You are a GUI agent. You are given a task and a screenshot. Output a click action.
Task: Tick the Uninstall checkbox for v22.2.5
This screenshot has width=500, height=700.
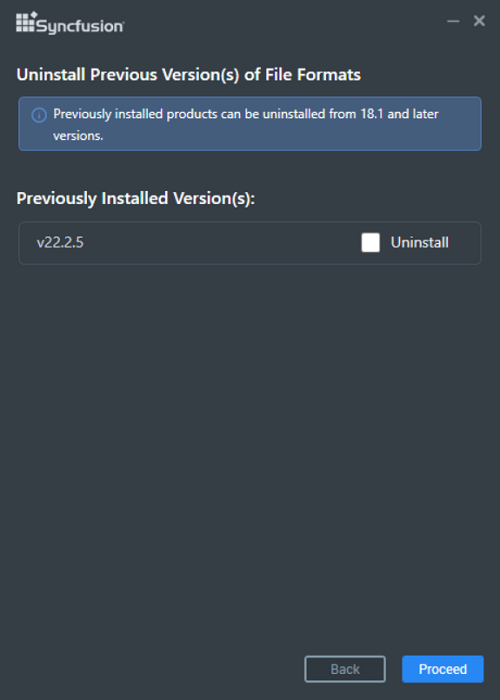[371, 242]
